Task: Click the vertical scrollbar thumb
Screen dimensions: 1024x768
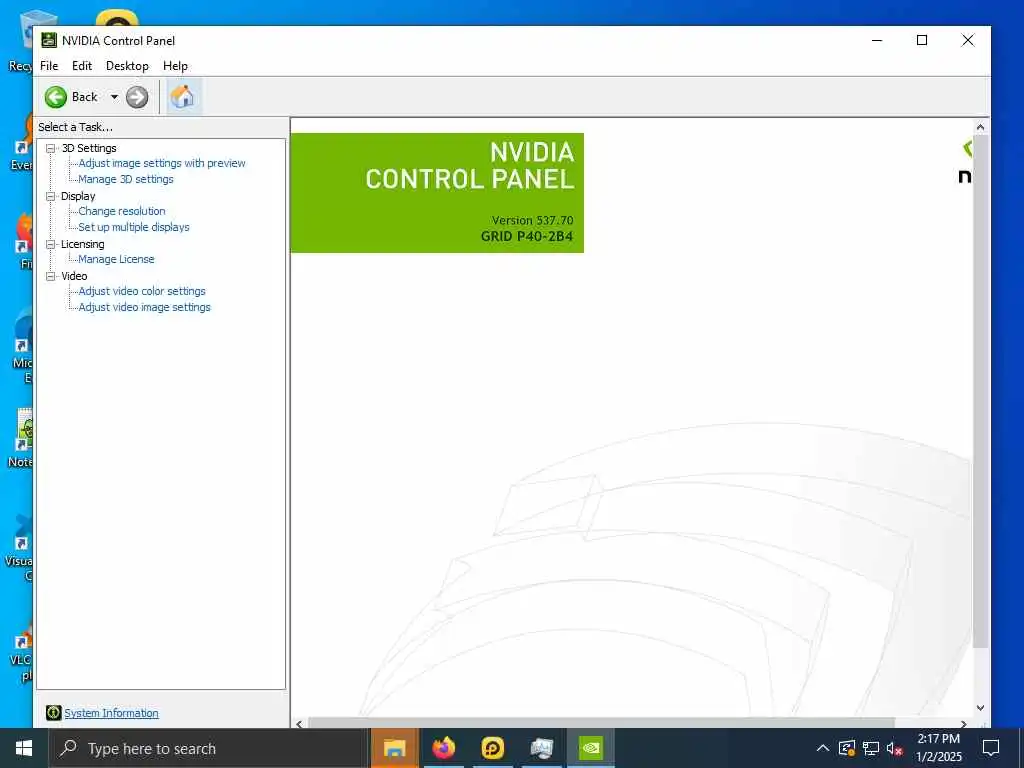Action: (x=980, y=391)
